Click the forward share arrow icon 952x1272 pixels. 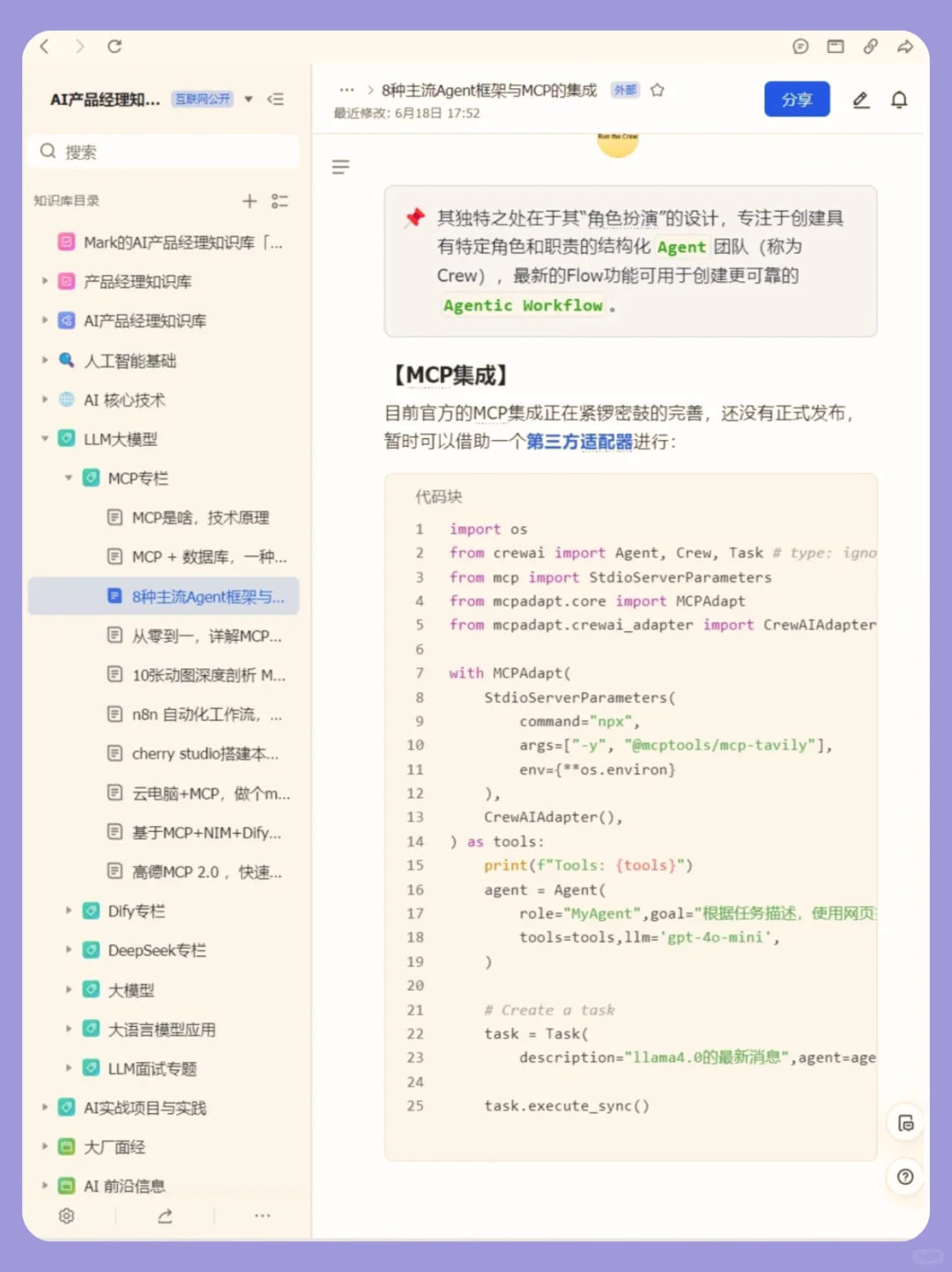[x=905, y=47]
